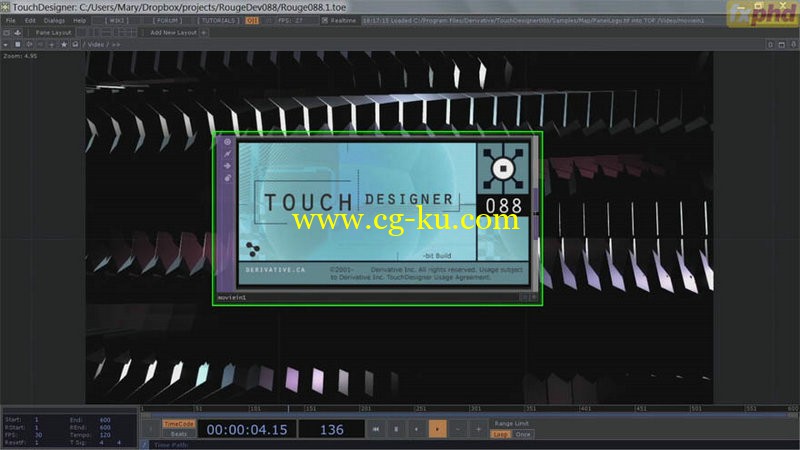
Task: Step forward one frame with plus button
Action: pyautogui.click(x=478, y=430)
